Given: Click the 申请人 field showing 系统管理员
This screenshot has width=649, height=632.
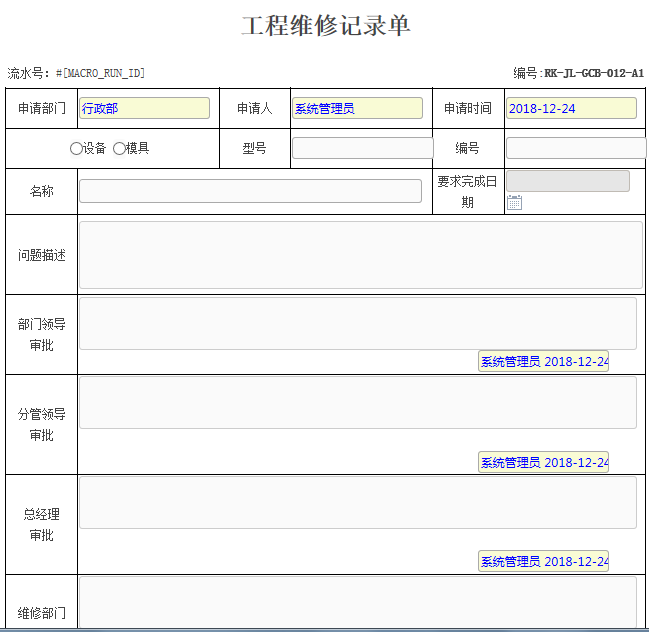Looking at the screenshot, I should point(358,108).
